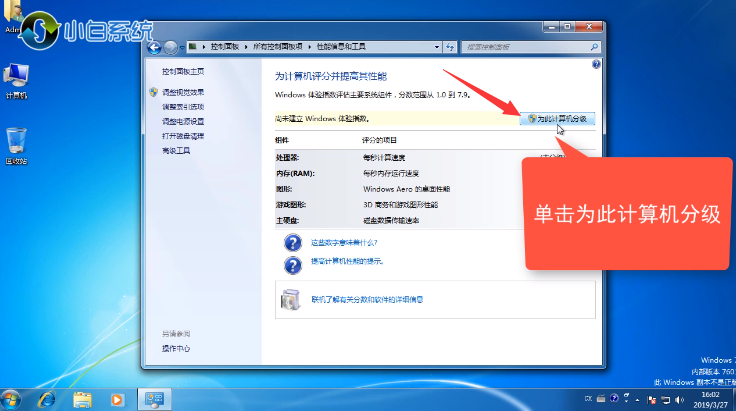Click the on-screen keyboard tray icon
736x411 pixels.
click(601, 399)
